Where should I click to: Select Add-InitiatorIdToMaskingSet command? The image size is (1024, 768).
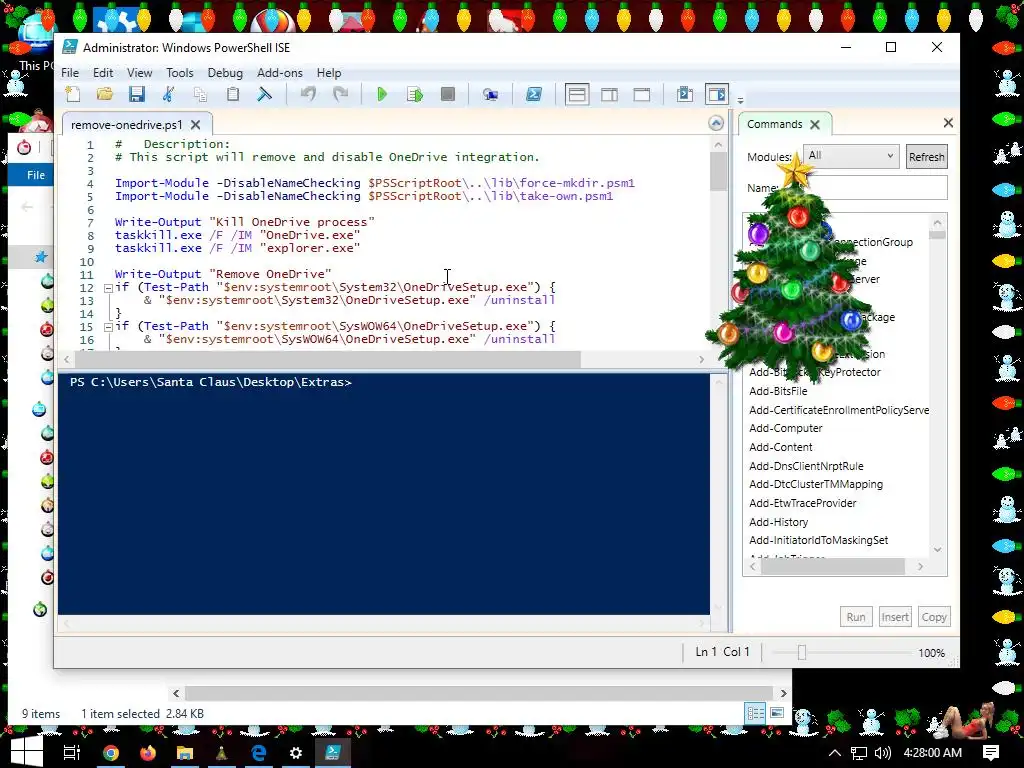(x=819, y=540)
